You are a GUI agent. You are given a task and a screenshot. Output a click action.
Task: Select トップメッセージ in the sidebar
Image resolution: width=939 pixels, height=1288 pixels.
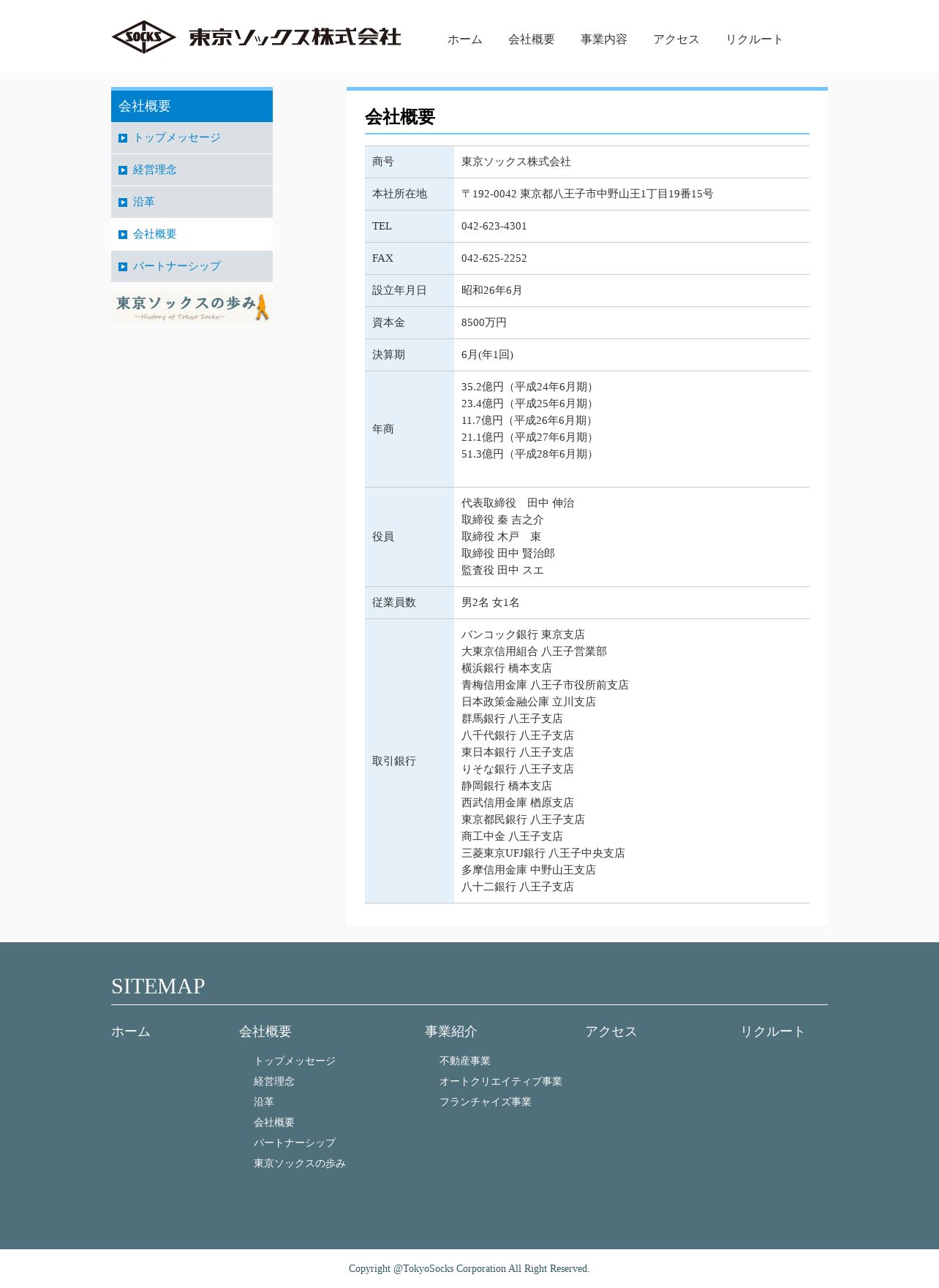tap(192, 138)
